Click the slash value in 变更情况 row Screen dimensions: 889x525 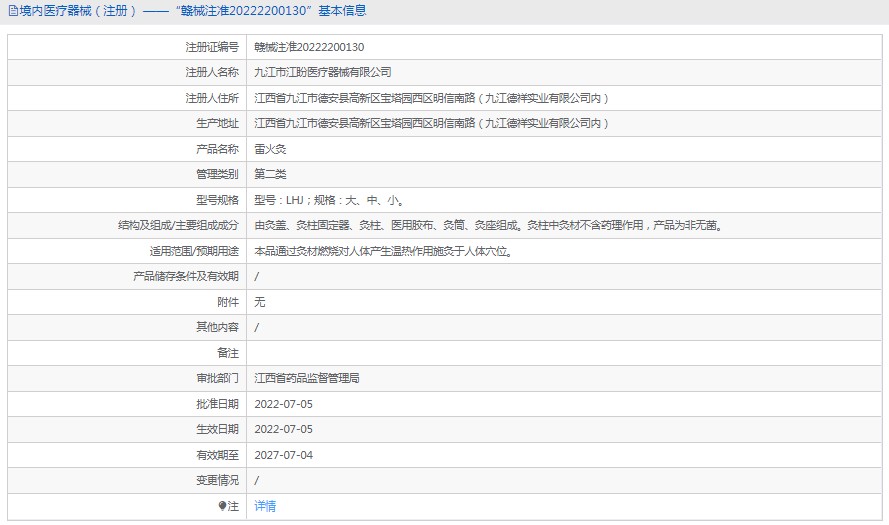257,481
